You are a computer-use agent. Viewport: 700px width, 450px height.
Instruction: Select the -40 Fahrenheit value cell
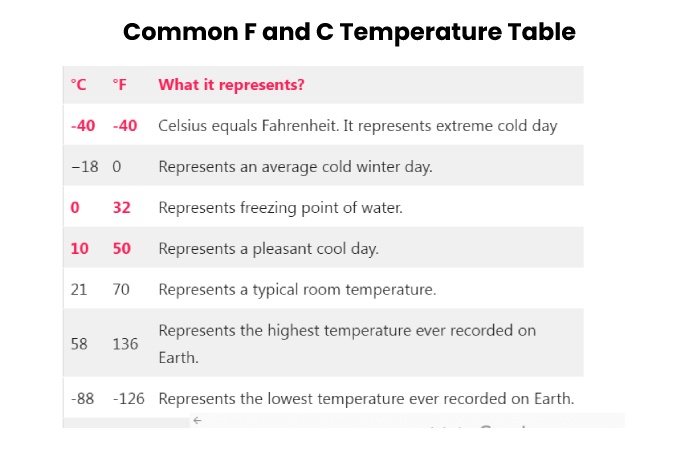(x=125, y=126)
